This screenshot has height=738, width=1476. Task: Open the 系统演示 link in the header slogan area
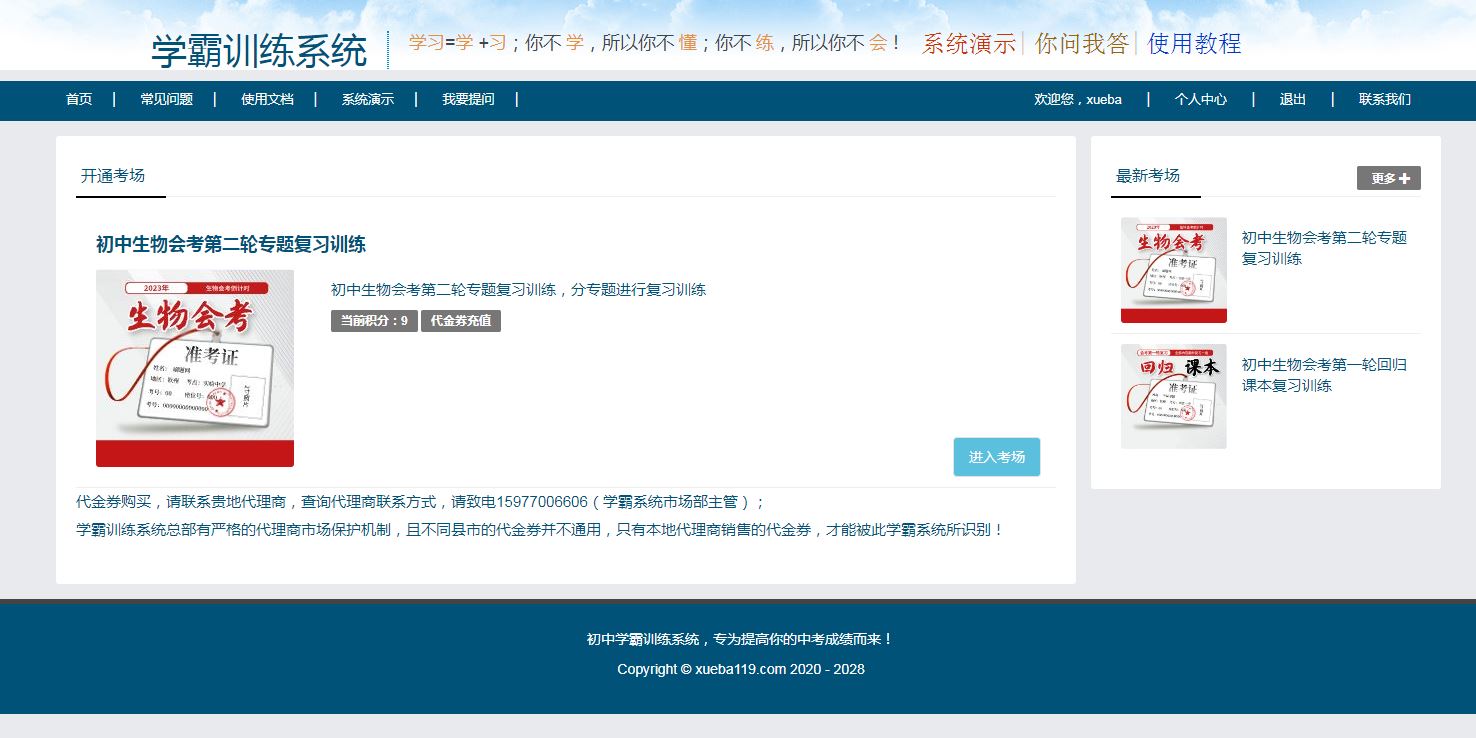click(968, 45)
